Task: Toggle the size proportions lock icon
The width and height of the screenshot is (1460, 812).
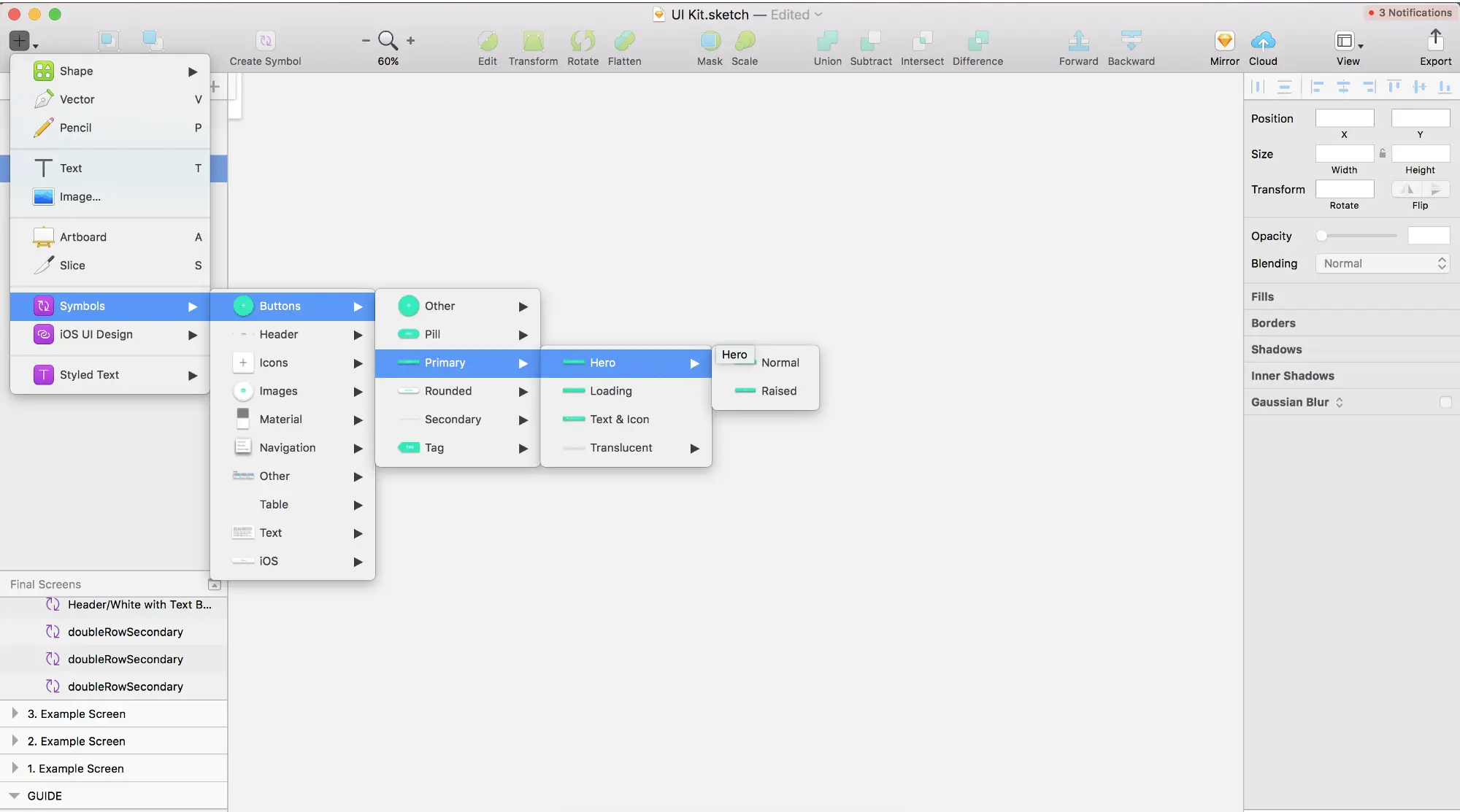Action: (1383, 153)
